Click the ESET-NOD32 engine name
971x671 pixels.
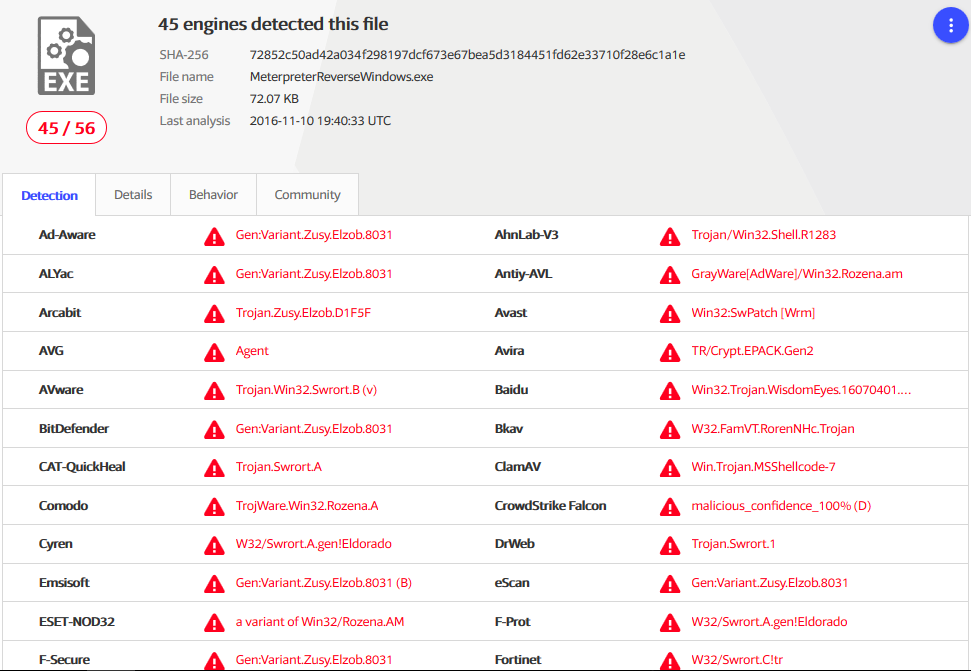pyautogui.click(x=77, y=621)
